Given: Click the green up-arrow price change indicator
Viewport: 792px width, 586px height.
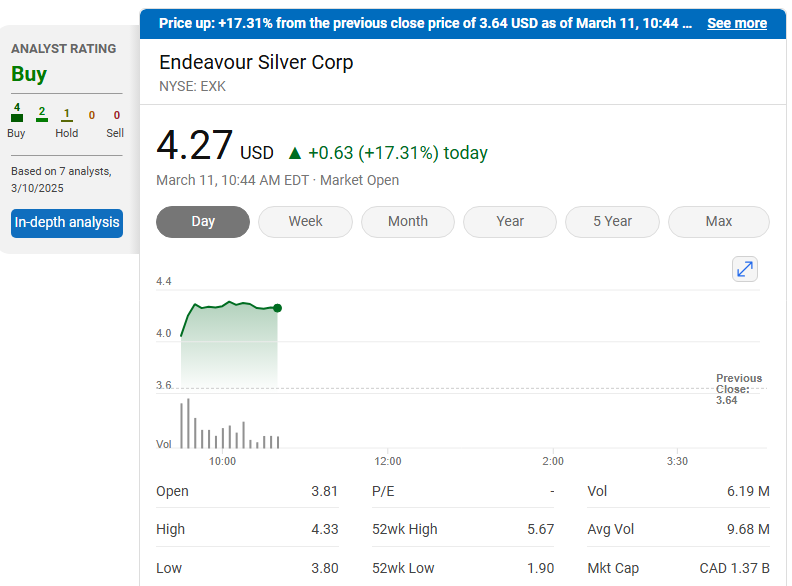Looking at the screenshot, I should [x=294, y=153].
